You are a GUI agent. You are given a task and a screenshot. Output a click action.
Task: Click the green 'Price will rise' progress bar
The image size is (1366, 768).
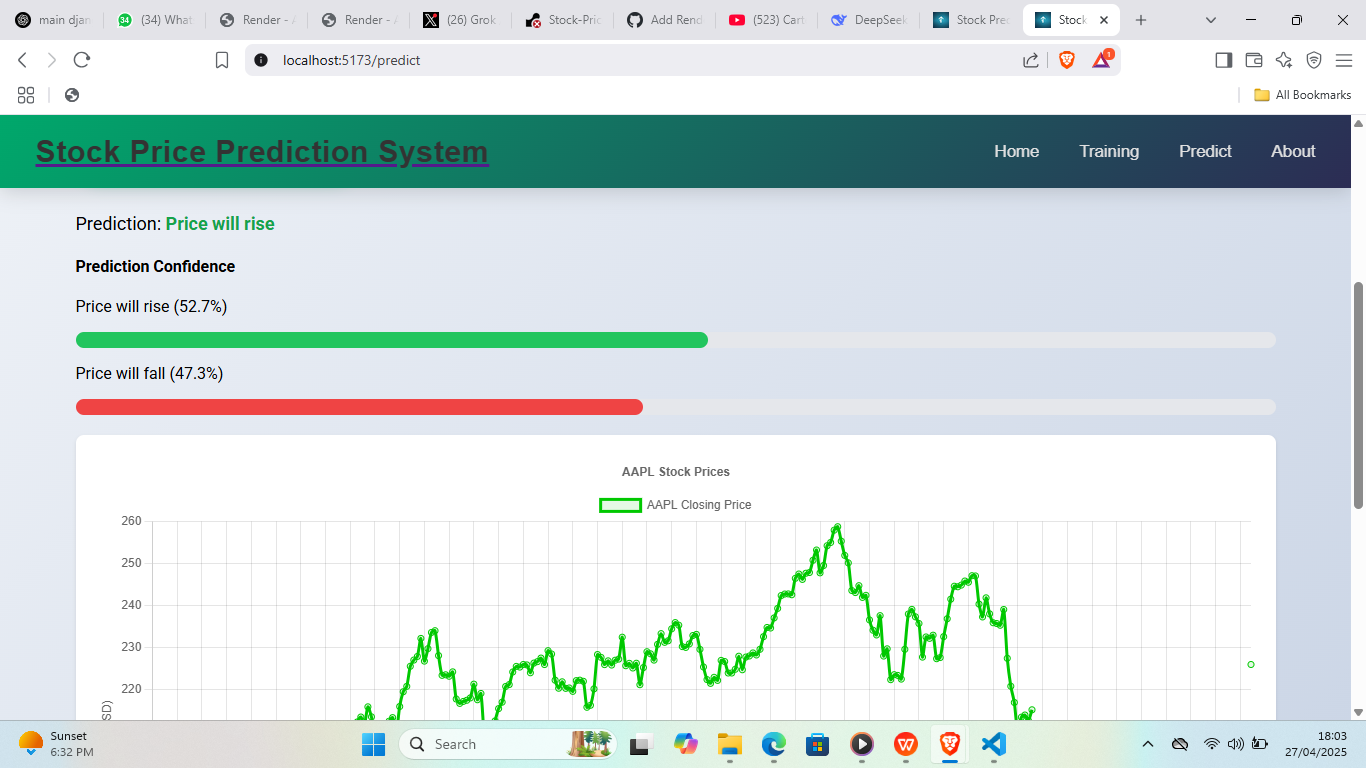pos(392,340)
